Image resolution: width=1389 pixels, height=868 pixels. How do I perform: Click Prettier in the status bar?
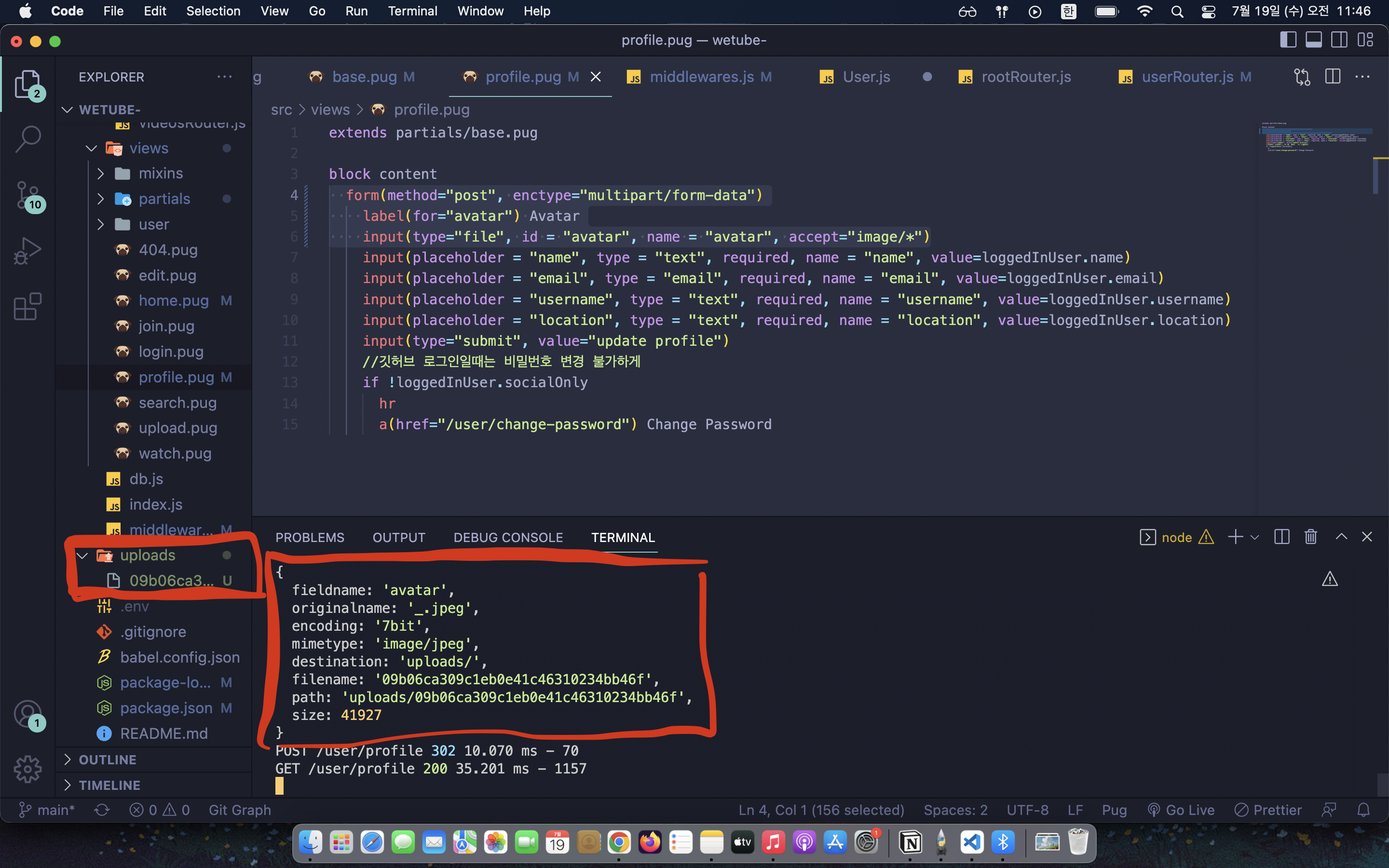click(1269, 810)
